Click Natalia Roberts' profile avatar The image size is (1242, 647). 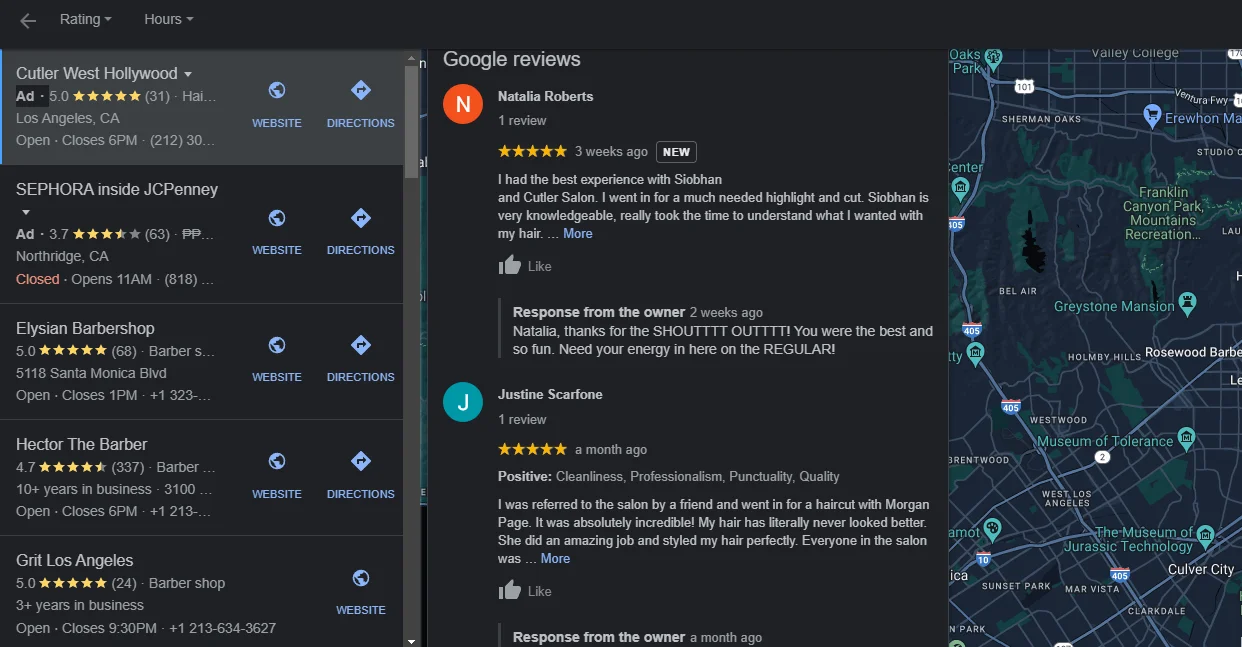[462, 104]
